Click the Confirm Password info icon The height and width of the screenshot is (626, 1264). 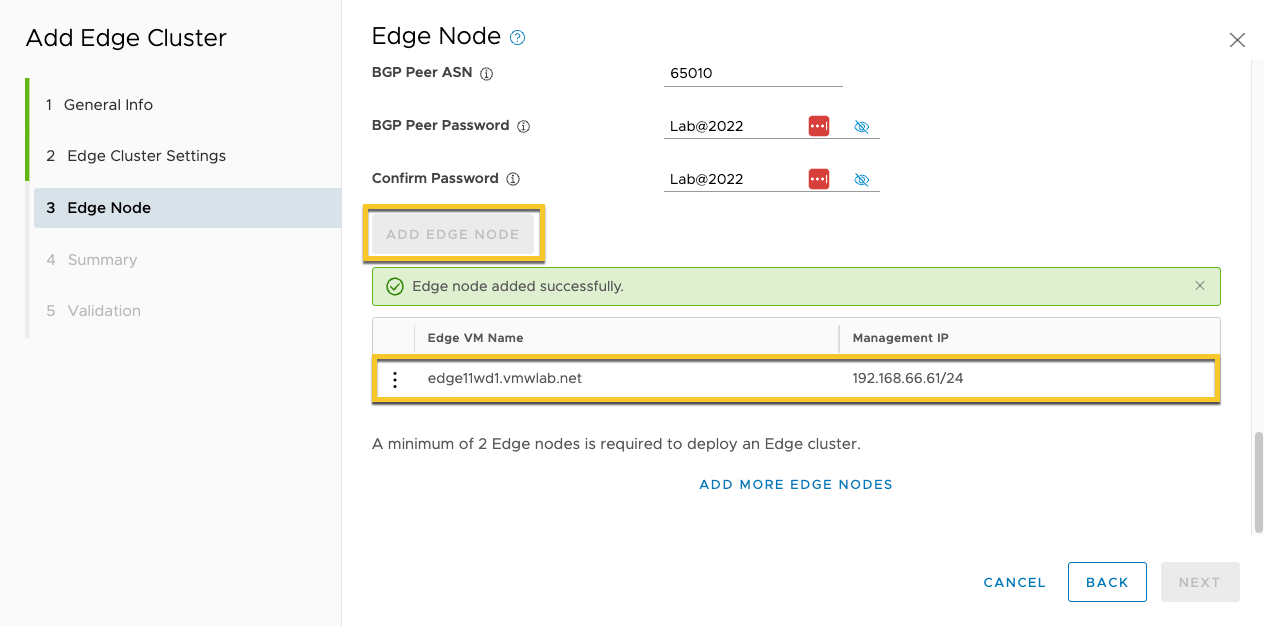[513, 180]
